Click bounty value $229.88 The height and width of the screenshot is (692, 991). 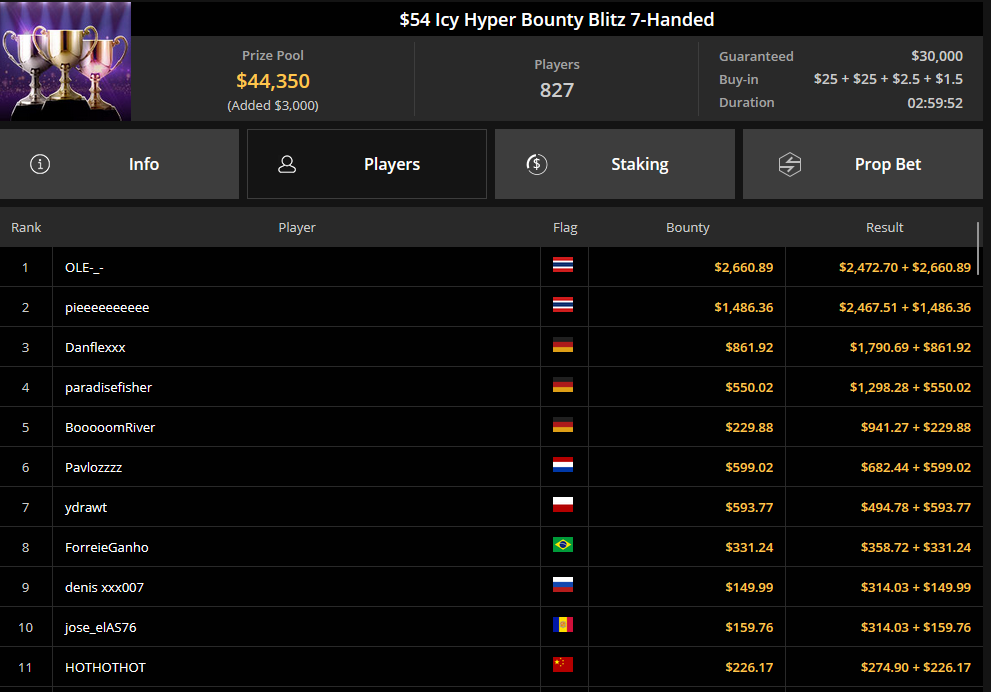(749, 427)
